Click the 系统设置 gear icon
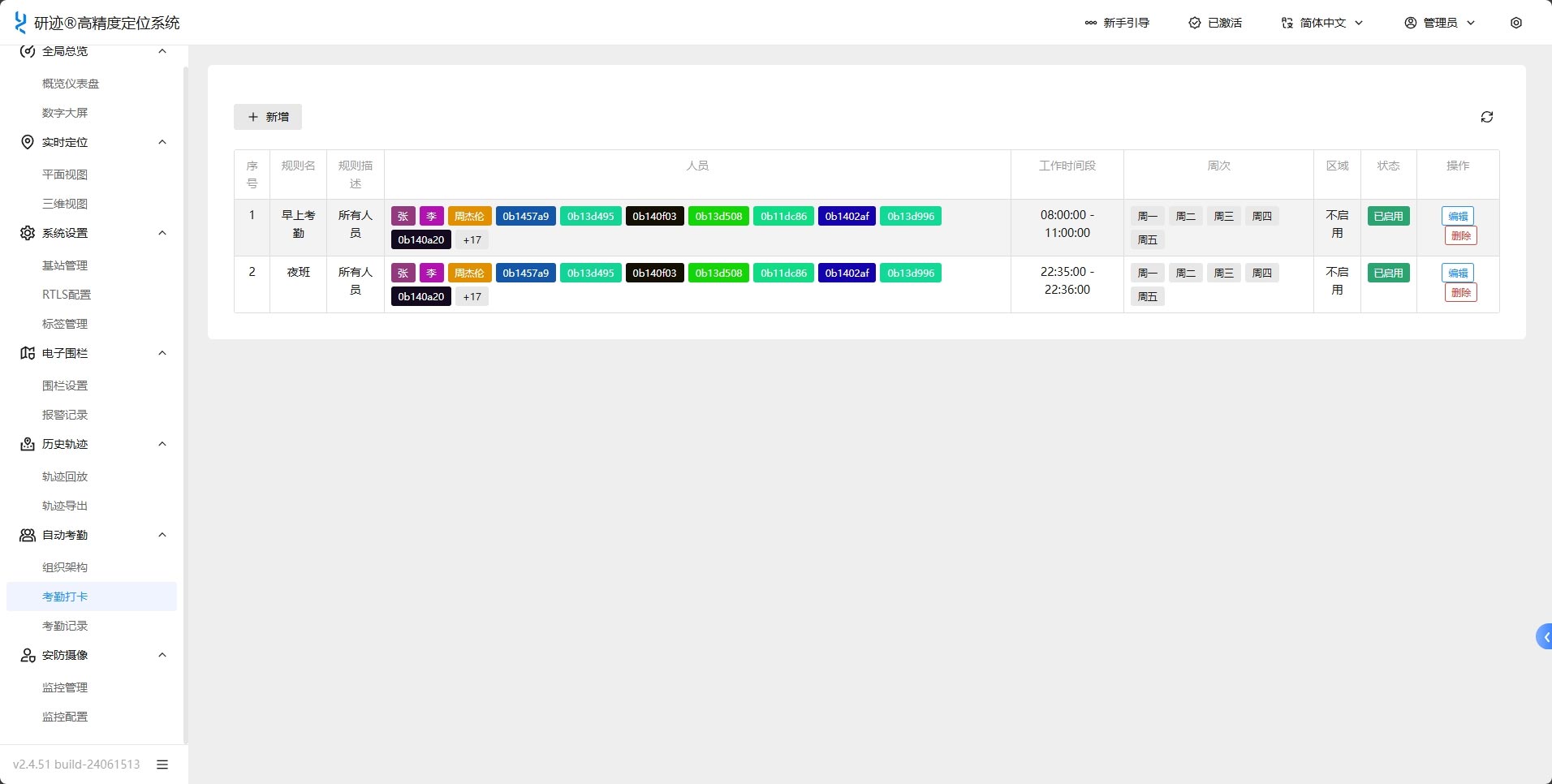 [28, 233]
